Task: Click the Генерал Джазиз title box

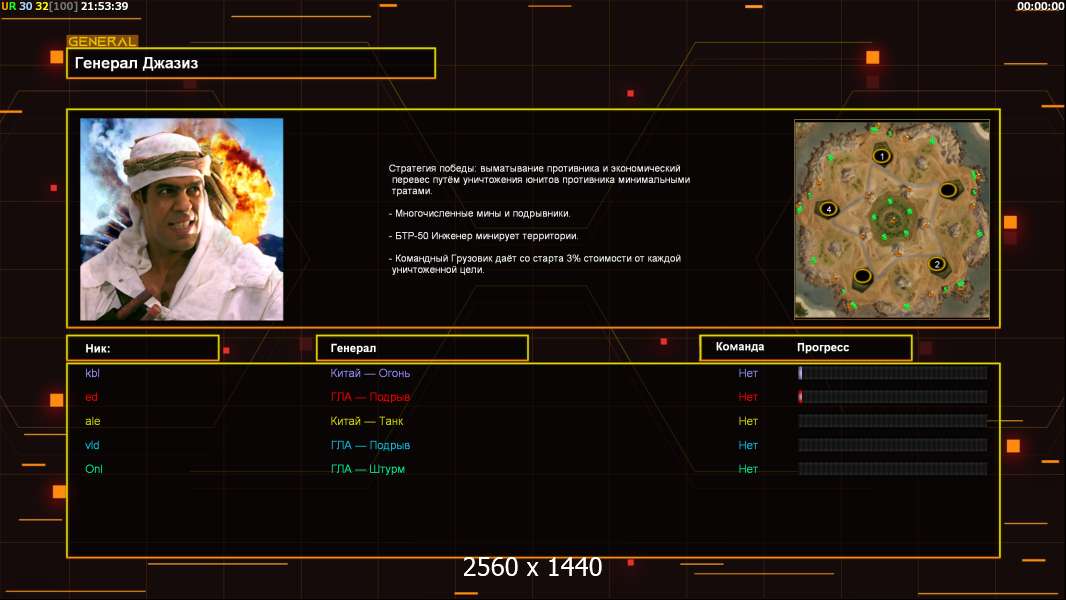Action: click(x=251, y=63)
